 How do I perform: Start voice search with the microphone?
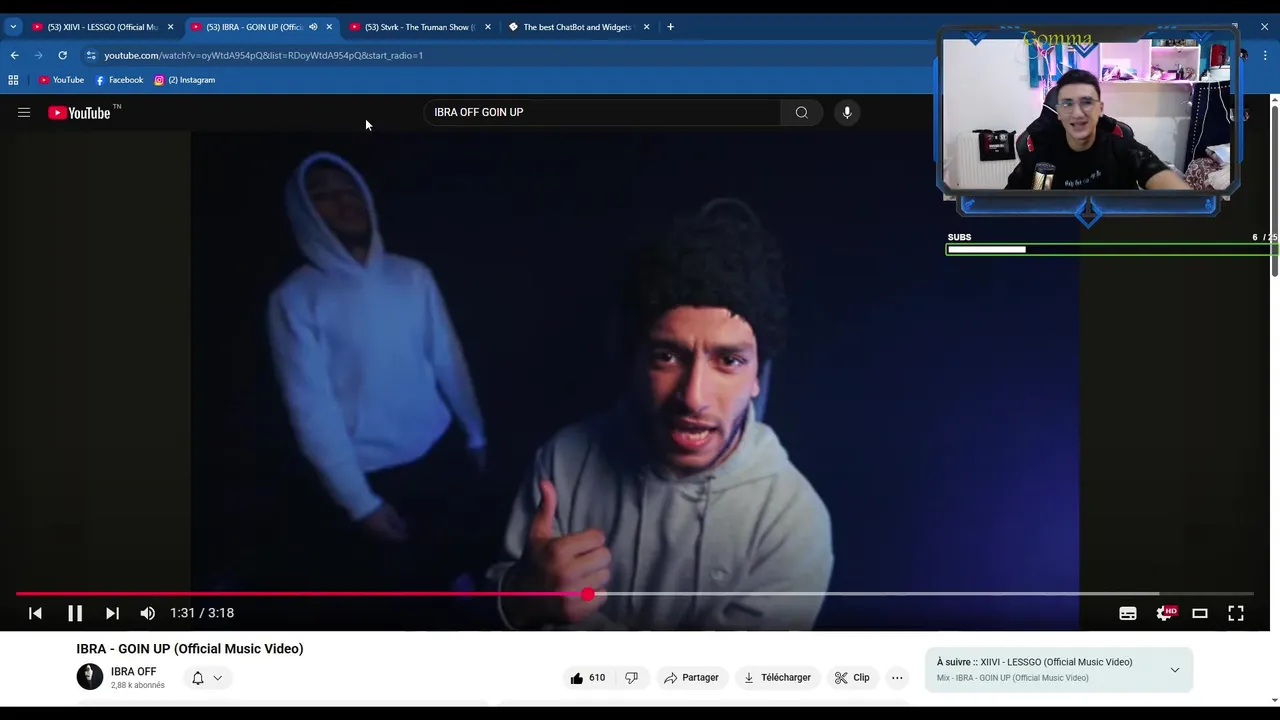pos(847,113)
